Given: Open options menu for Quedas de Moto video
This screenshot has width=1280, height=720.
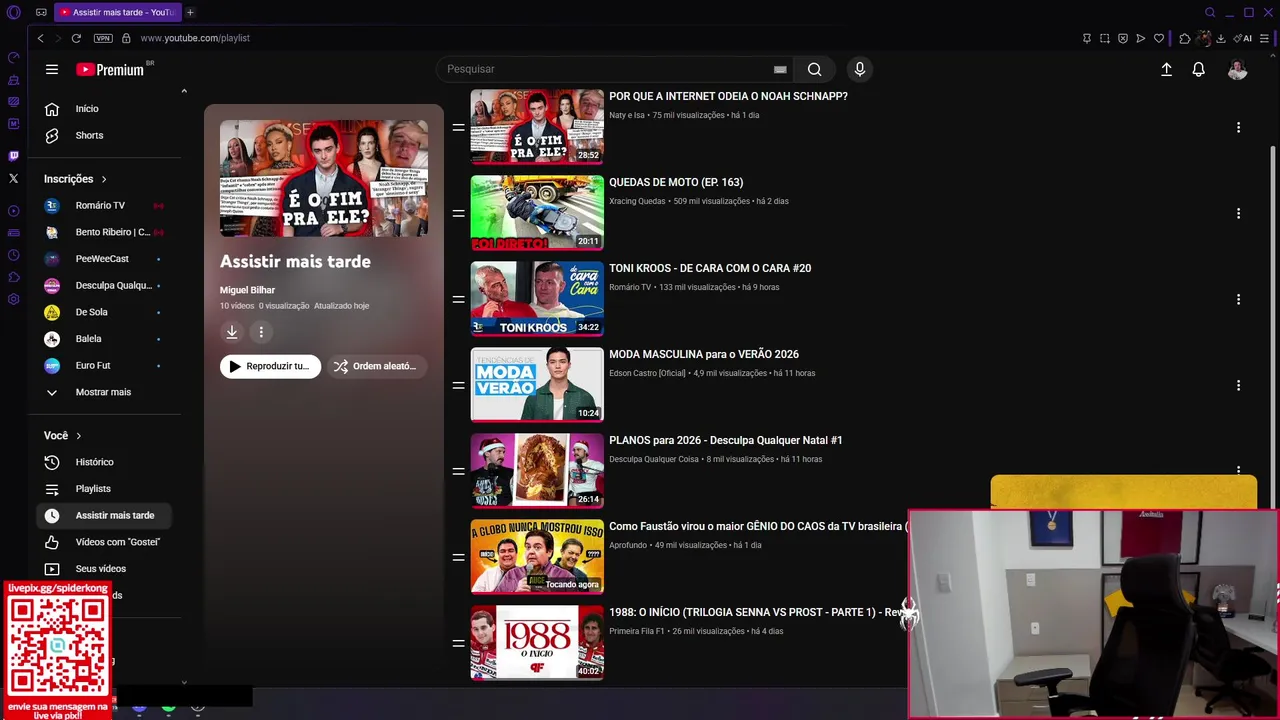Looking at the screenshot, I should (x=1238, y=213).
